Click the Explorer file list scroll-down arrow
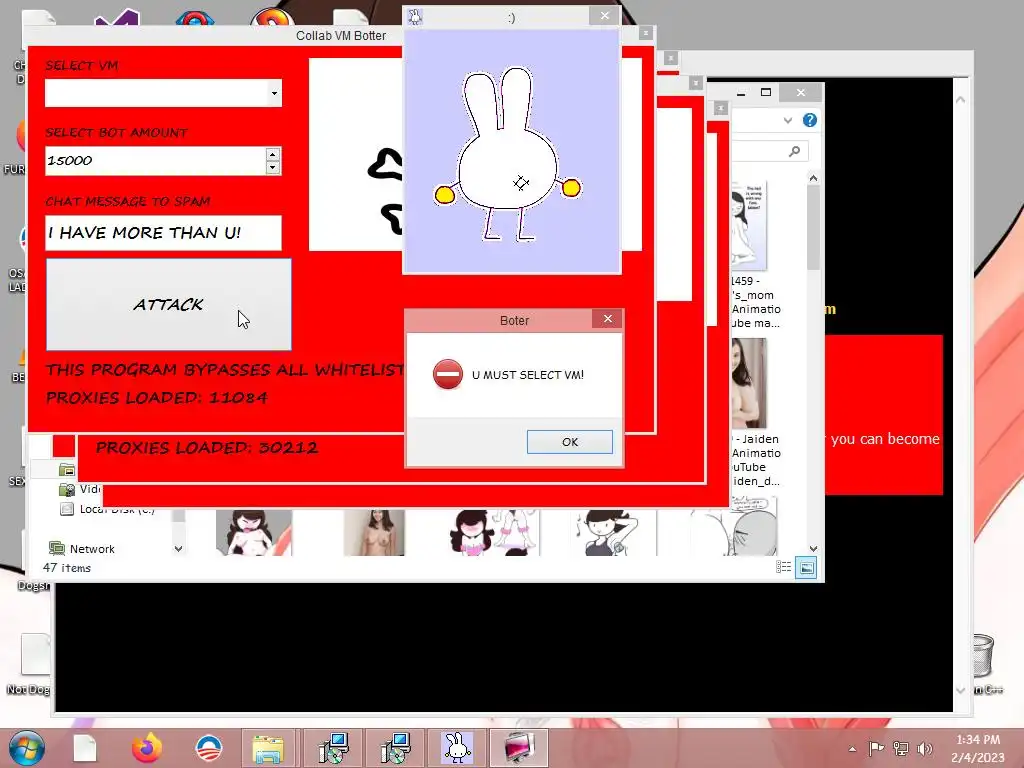 coord(813,549)
